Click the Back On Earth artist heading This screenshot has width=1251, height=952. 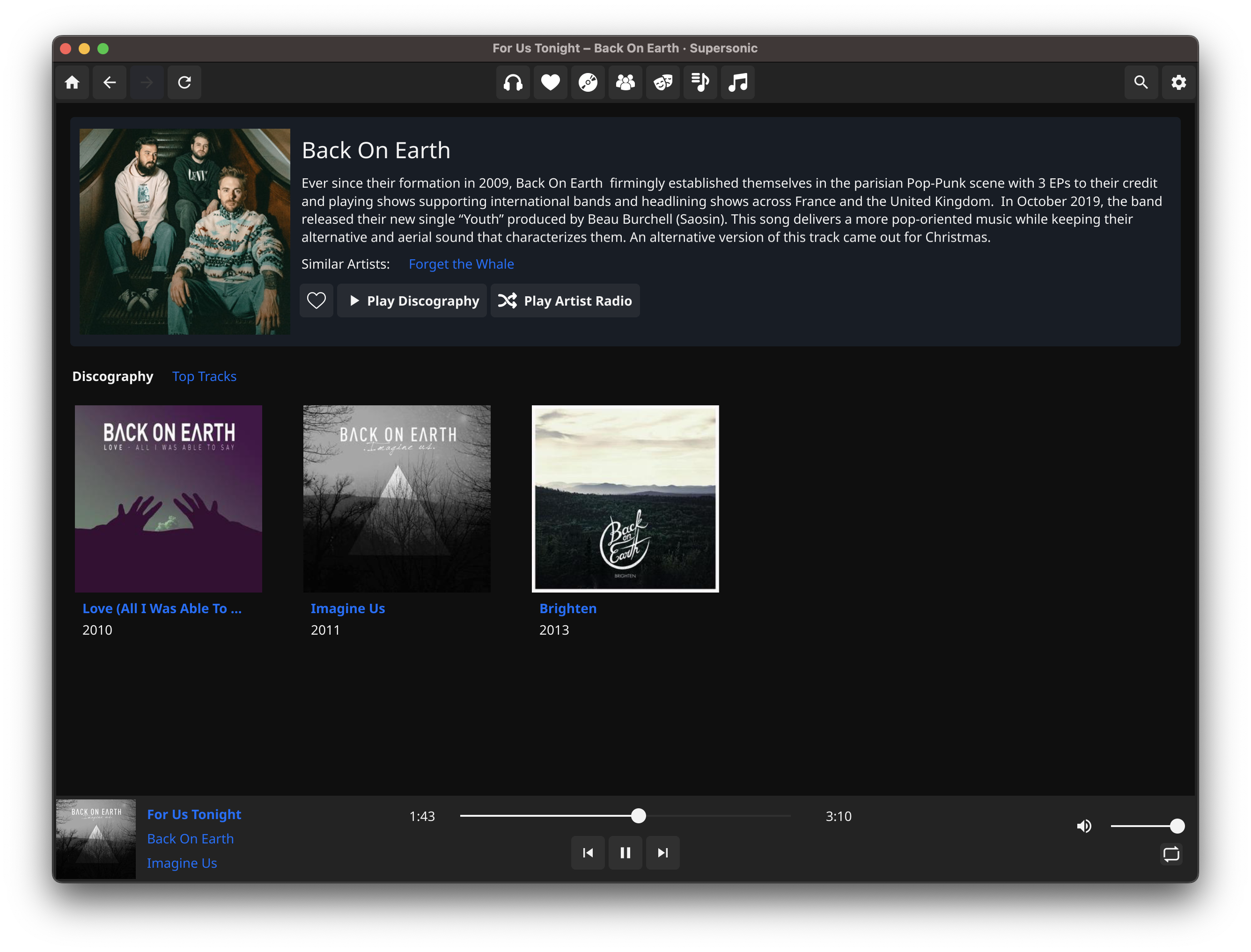[x=376, y=151]
